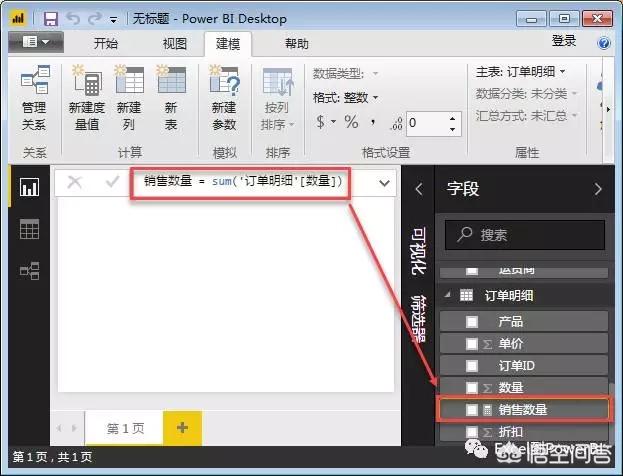This screenshot has width=623, height=476.
Task: Click the decimal places input field
Action: pos(428,124)
